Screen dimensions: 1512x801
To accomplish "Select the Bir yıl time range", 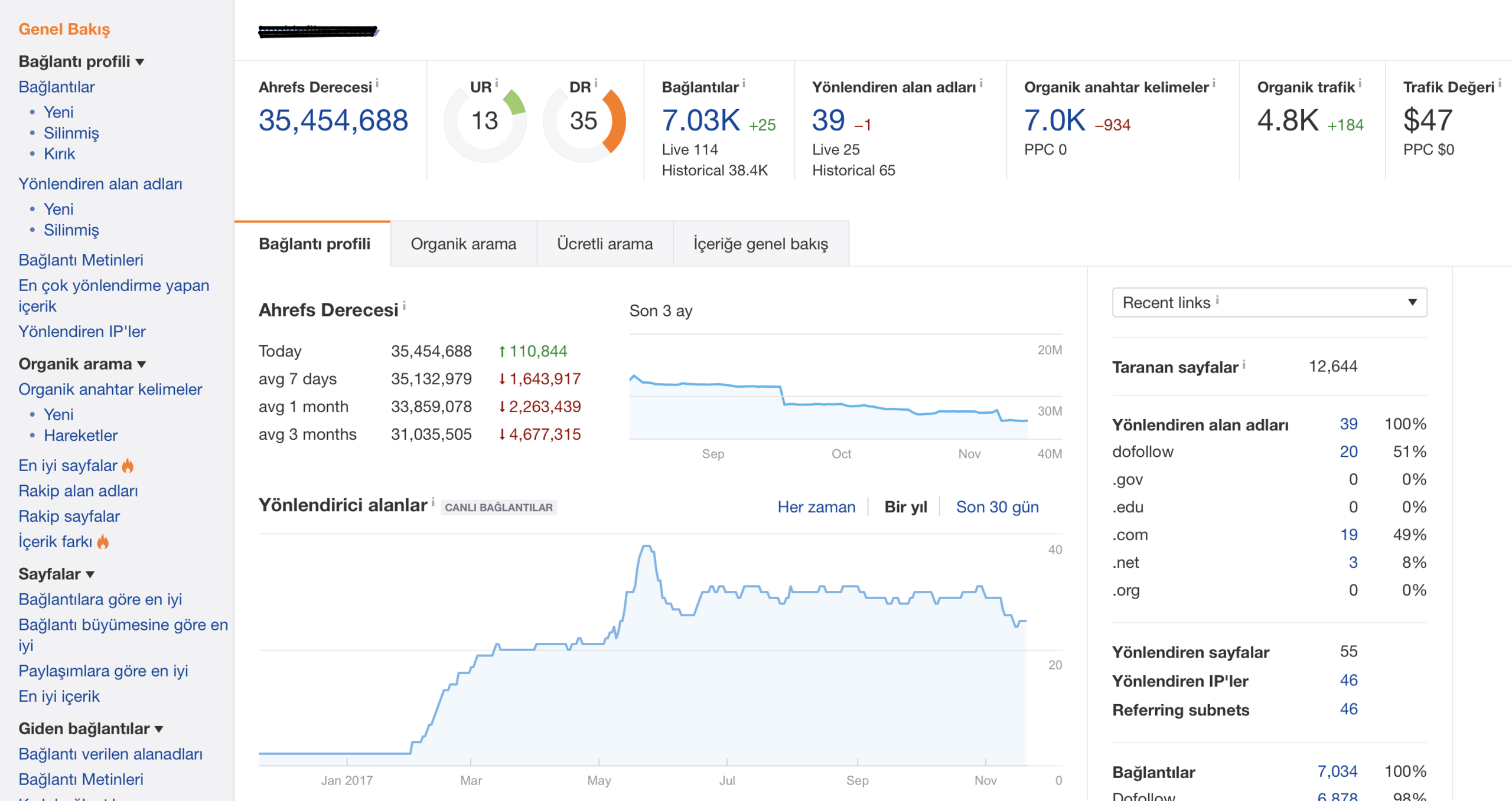I will tap(905, 507).
